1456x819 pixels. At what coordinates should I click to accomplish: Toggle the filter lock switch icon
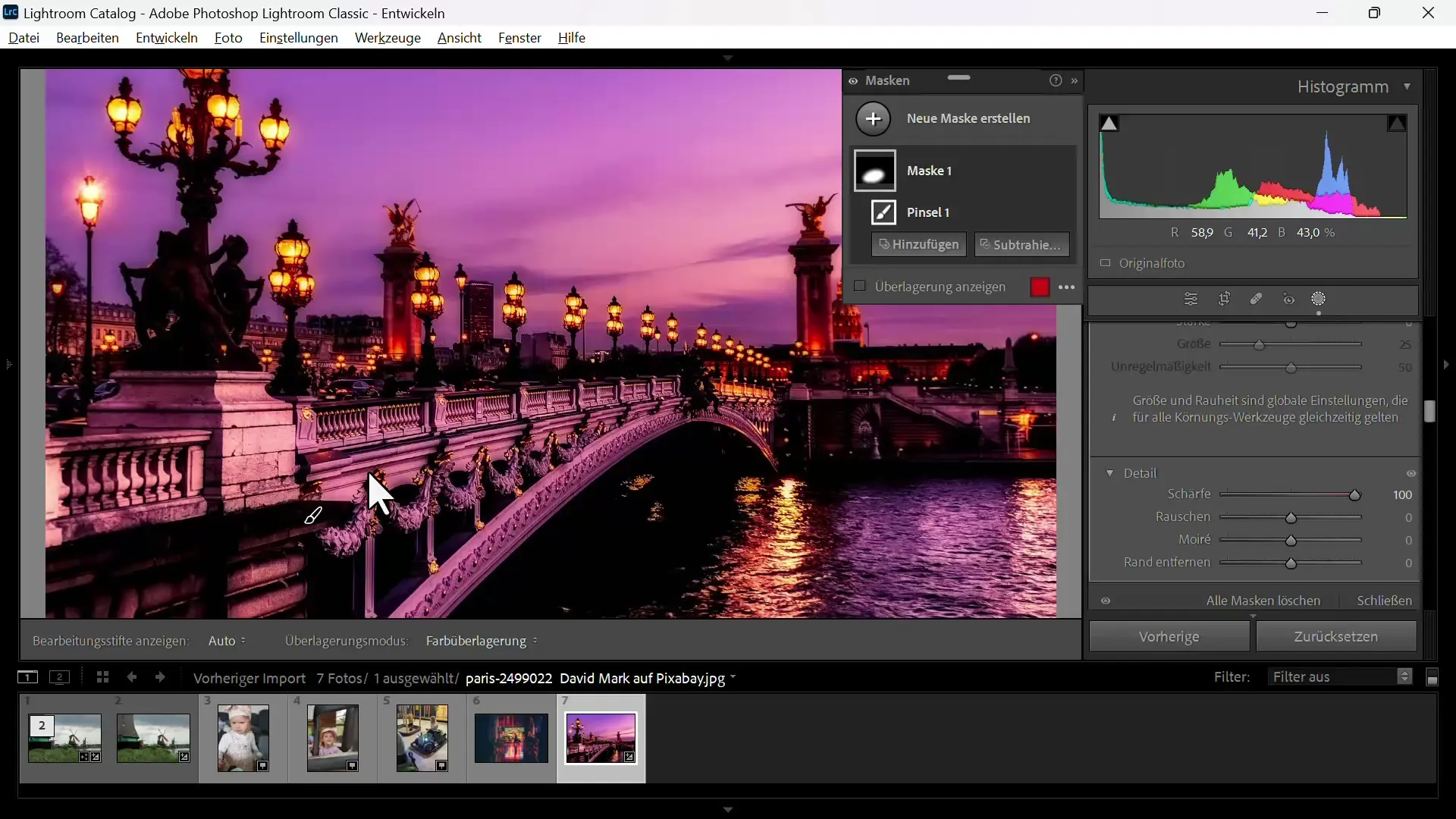pos(1432,678)
